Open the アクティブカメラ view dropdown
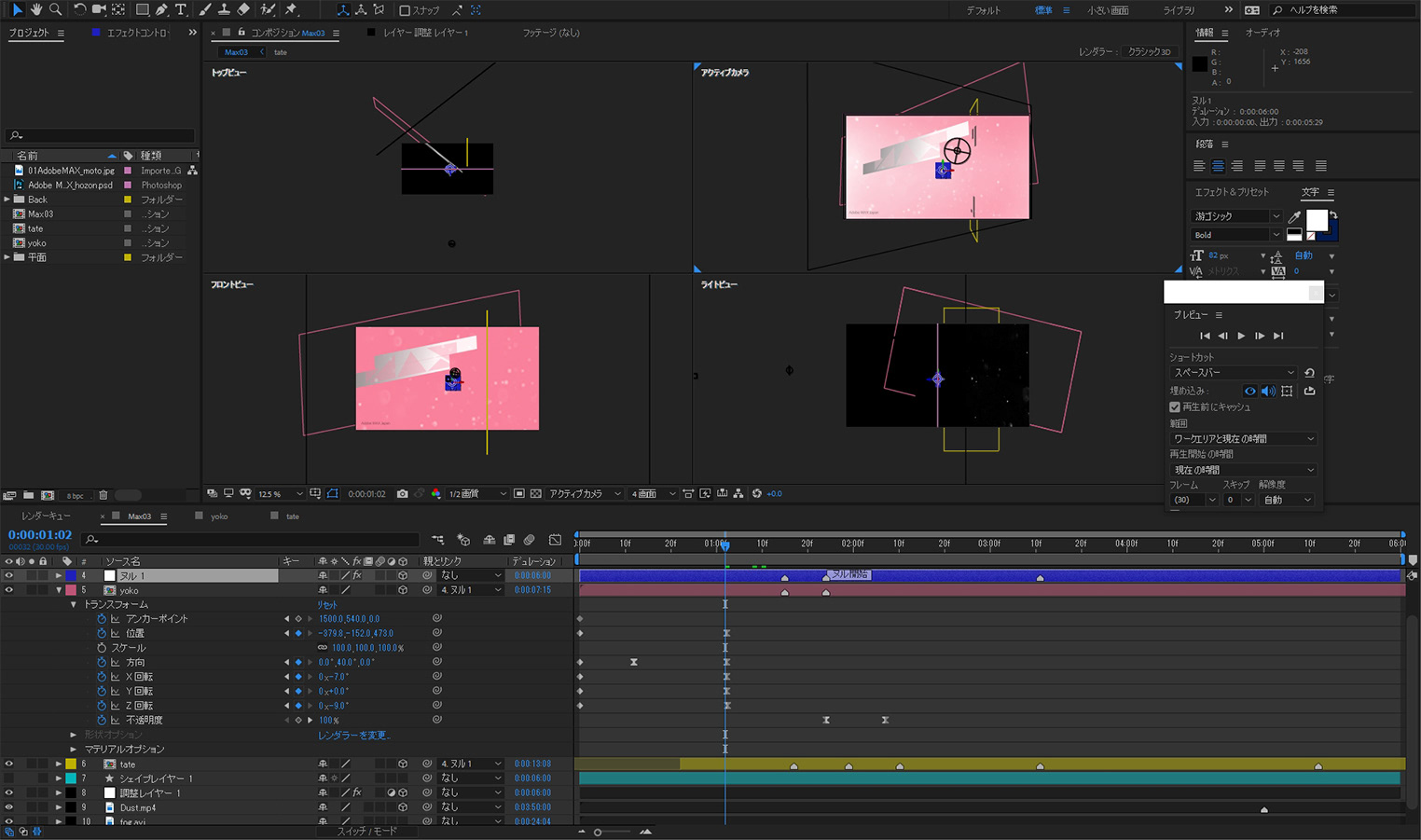The height and width of the screenshot is (840, 1421). coord(585,493)
